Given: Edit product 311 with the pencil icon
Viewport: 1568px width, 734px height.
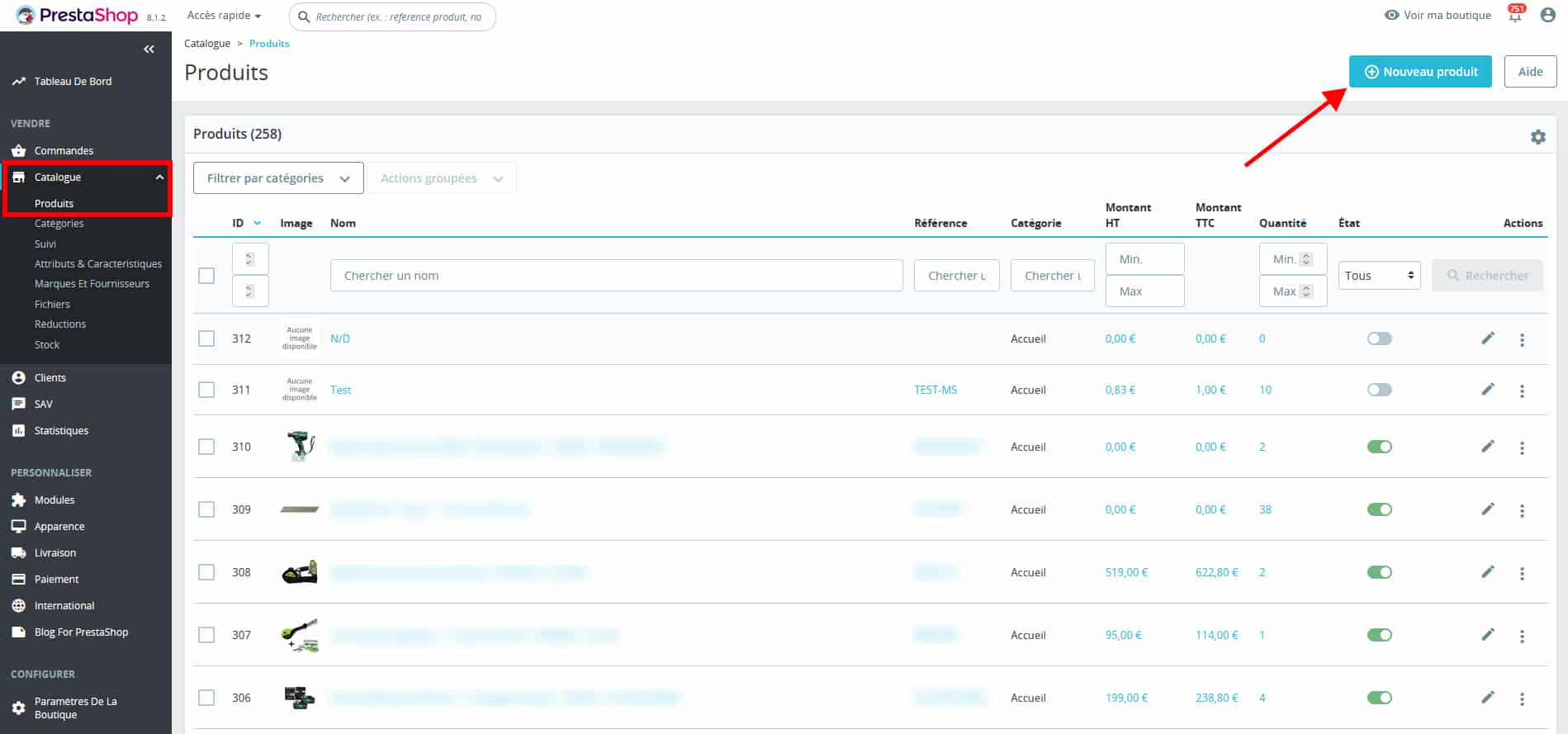Looking at the screenshot, I should point(1488,389).
